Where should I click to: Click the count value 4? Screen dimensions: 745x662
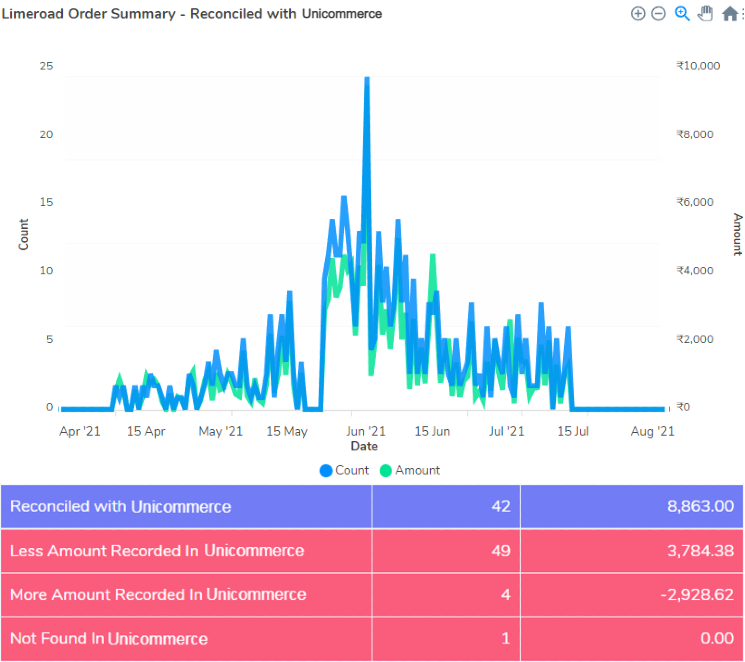tap(506, 595)
